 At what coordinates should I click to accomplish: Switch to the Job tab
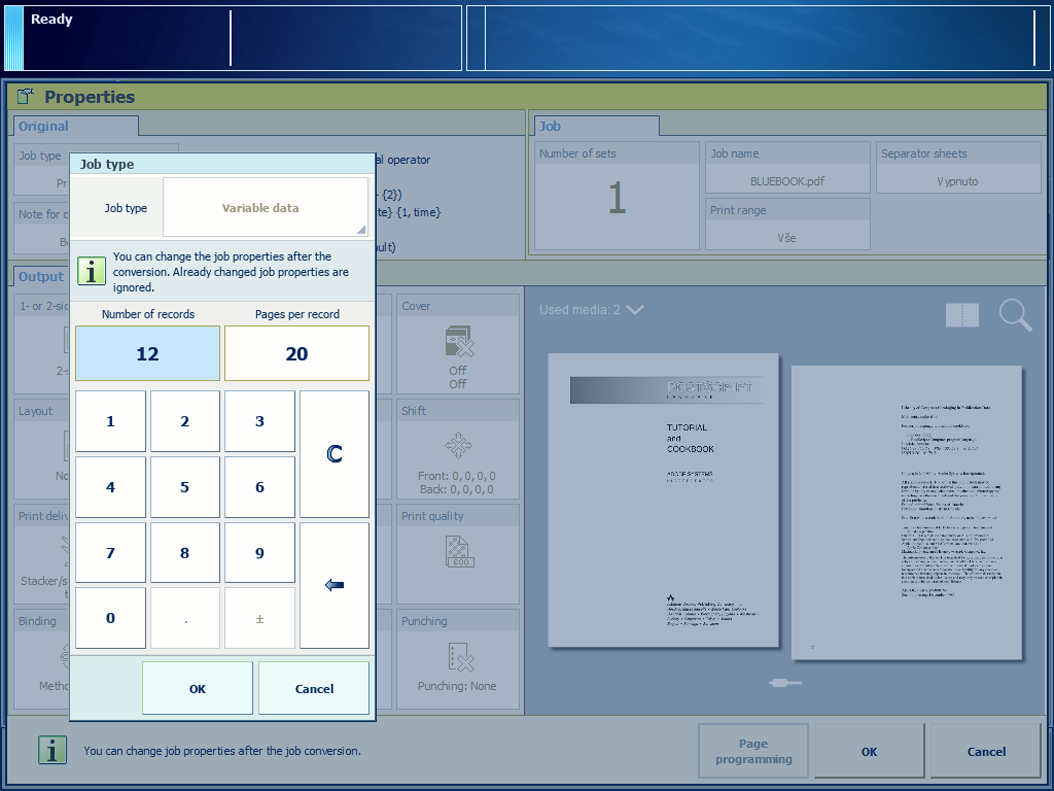550,126
